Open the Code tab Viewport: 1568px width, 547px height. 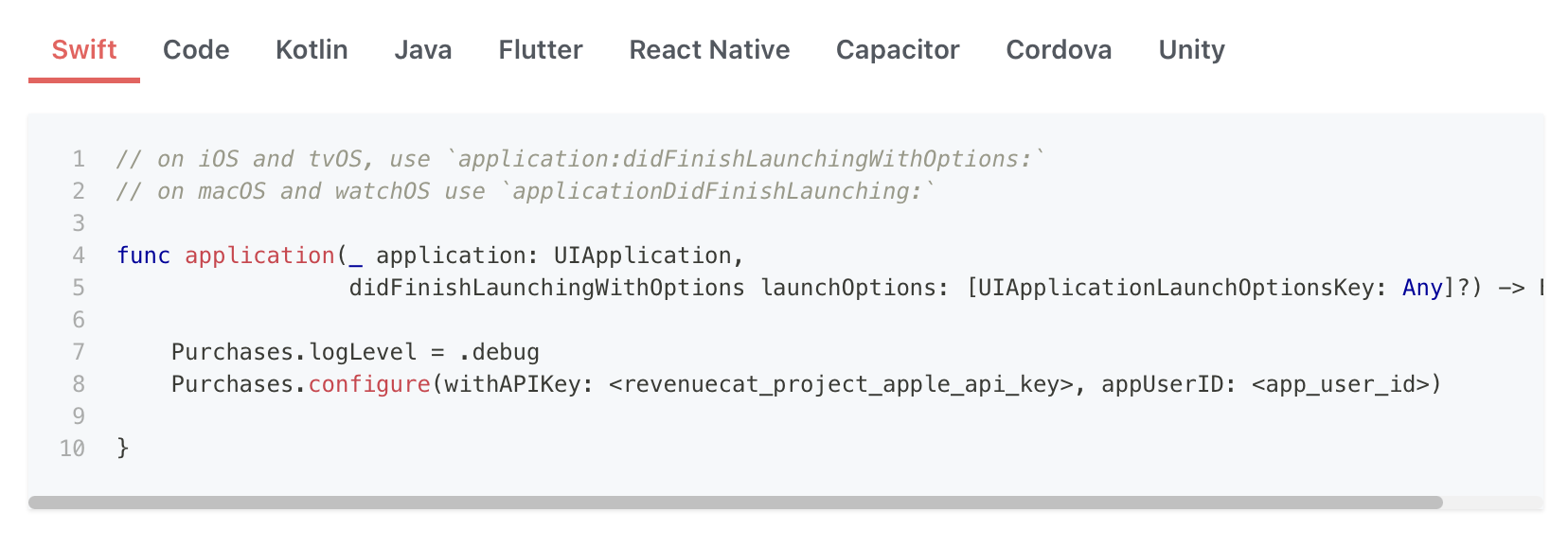point(196,49)
